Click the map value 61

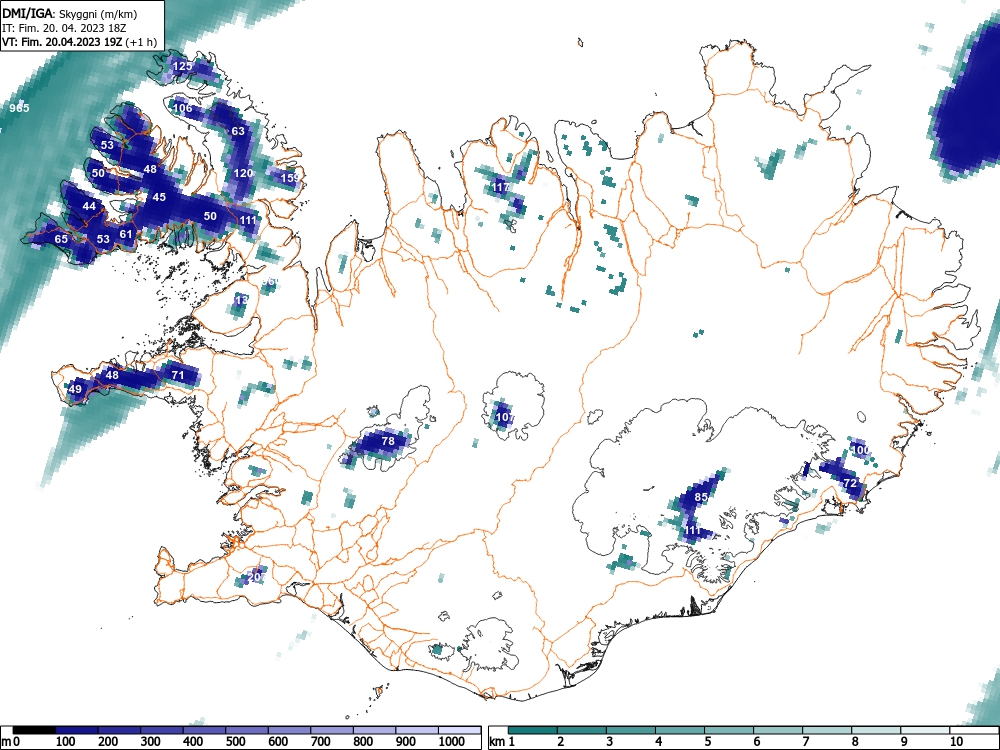126,234
